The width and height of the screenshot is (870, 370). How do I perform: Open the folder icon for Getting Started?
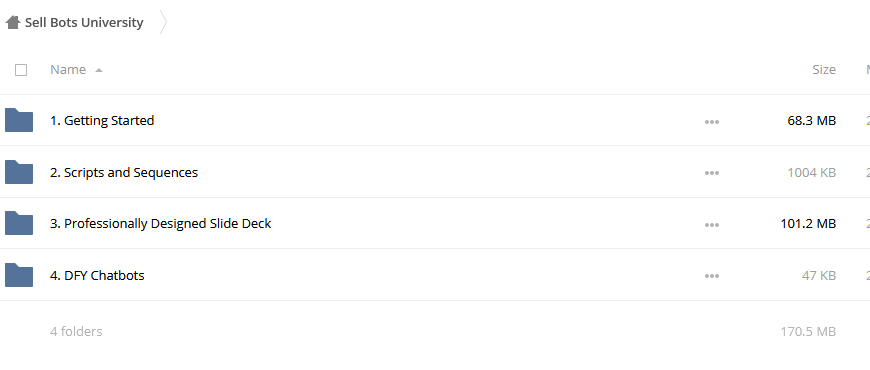coord(19,120)
